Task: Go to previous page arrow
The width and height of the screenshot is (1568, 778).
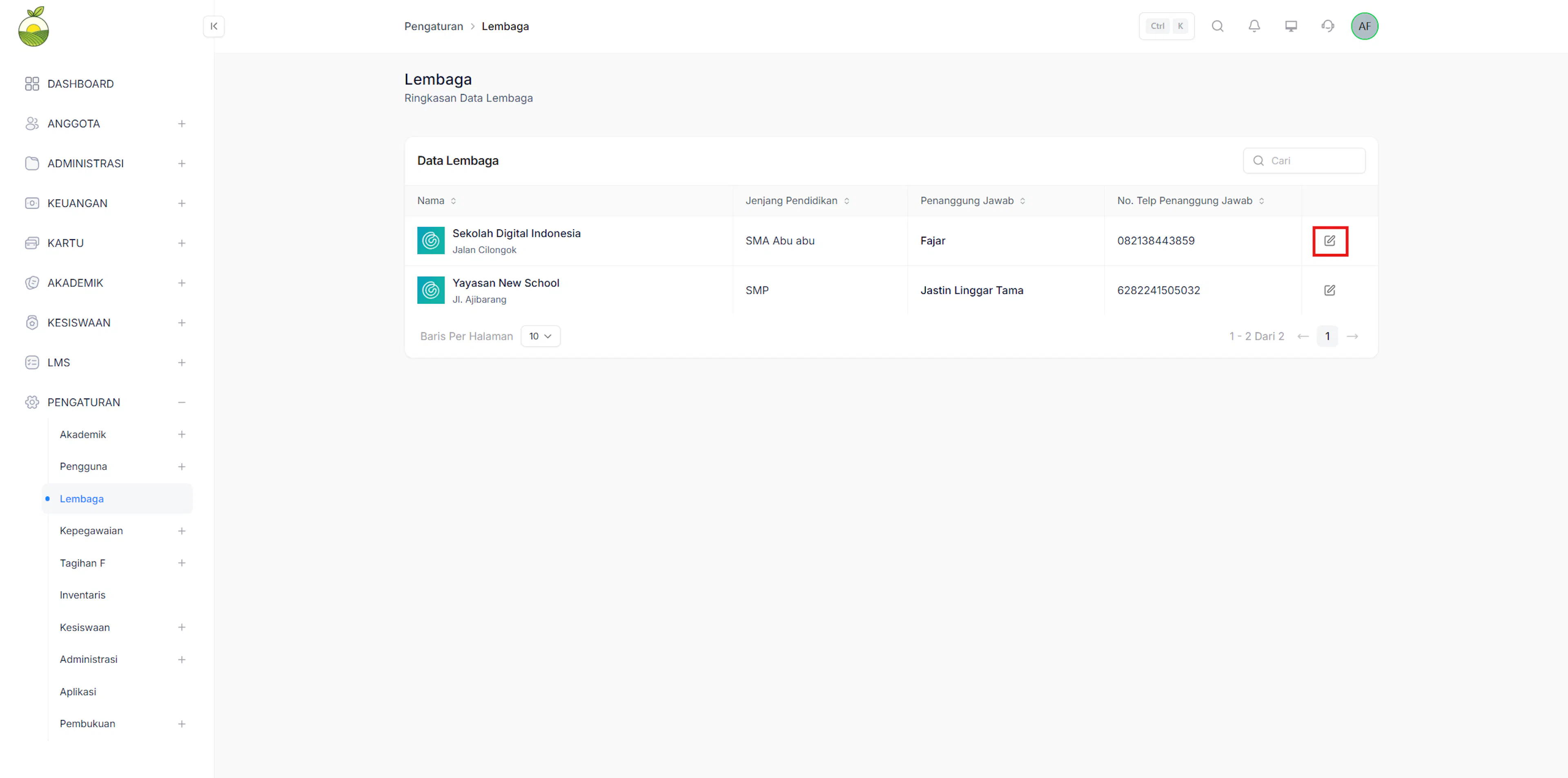Action: tap(1303, 336)
